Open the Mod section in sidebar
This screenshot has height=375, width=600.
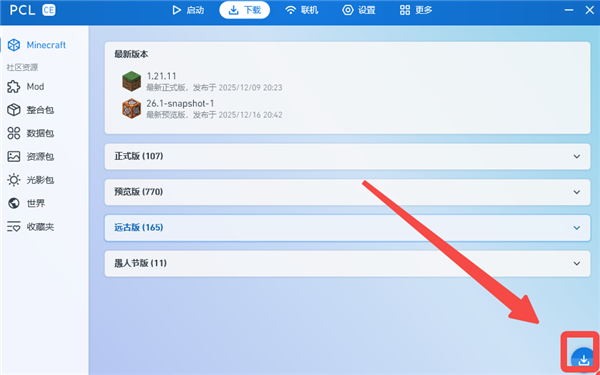[44, 87]
